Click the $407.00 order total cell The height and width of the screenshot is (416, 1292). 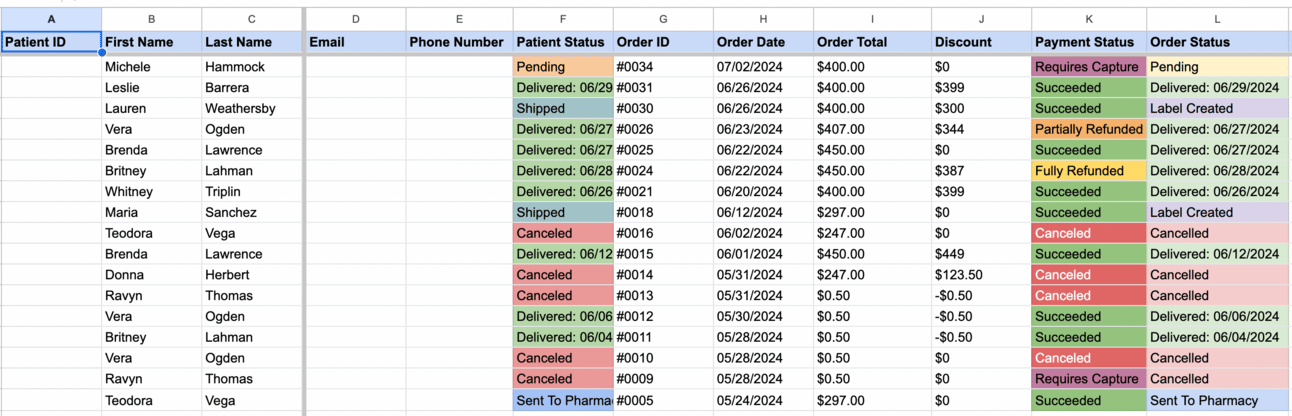click(x=871, y=129)
